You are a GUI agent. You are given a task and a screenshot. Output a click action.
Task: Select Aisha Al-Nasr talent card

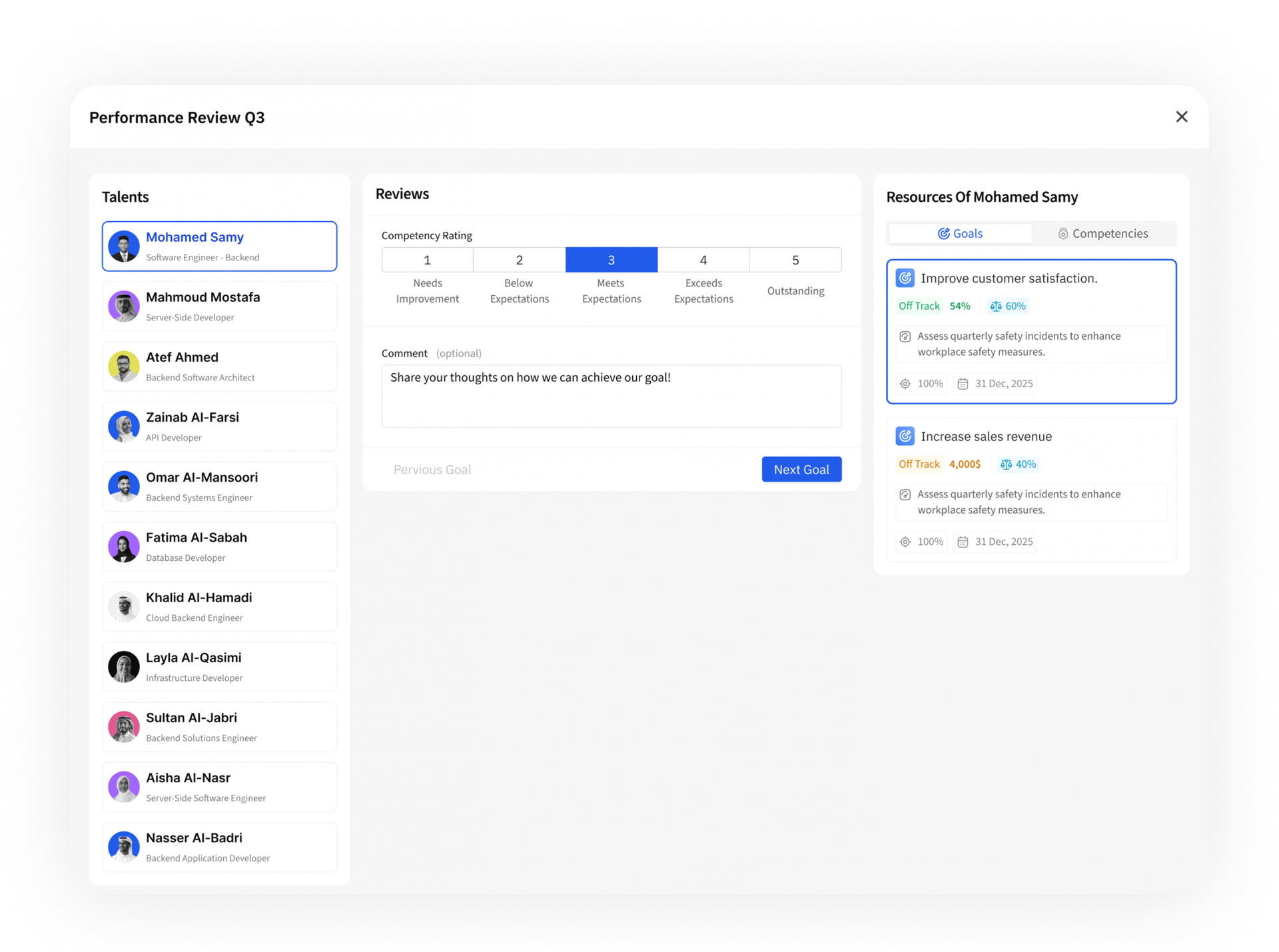tap(219, 787)
